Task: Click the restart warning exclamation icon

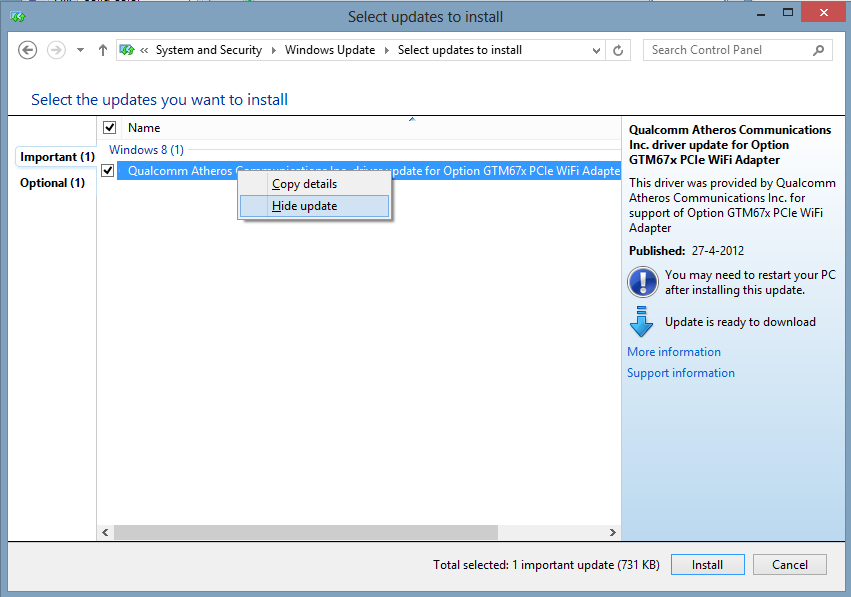Action: [x=643, y=282]
